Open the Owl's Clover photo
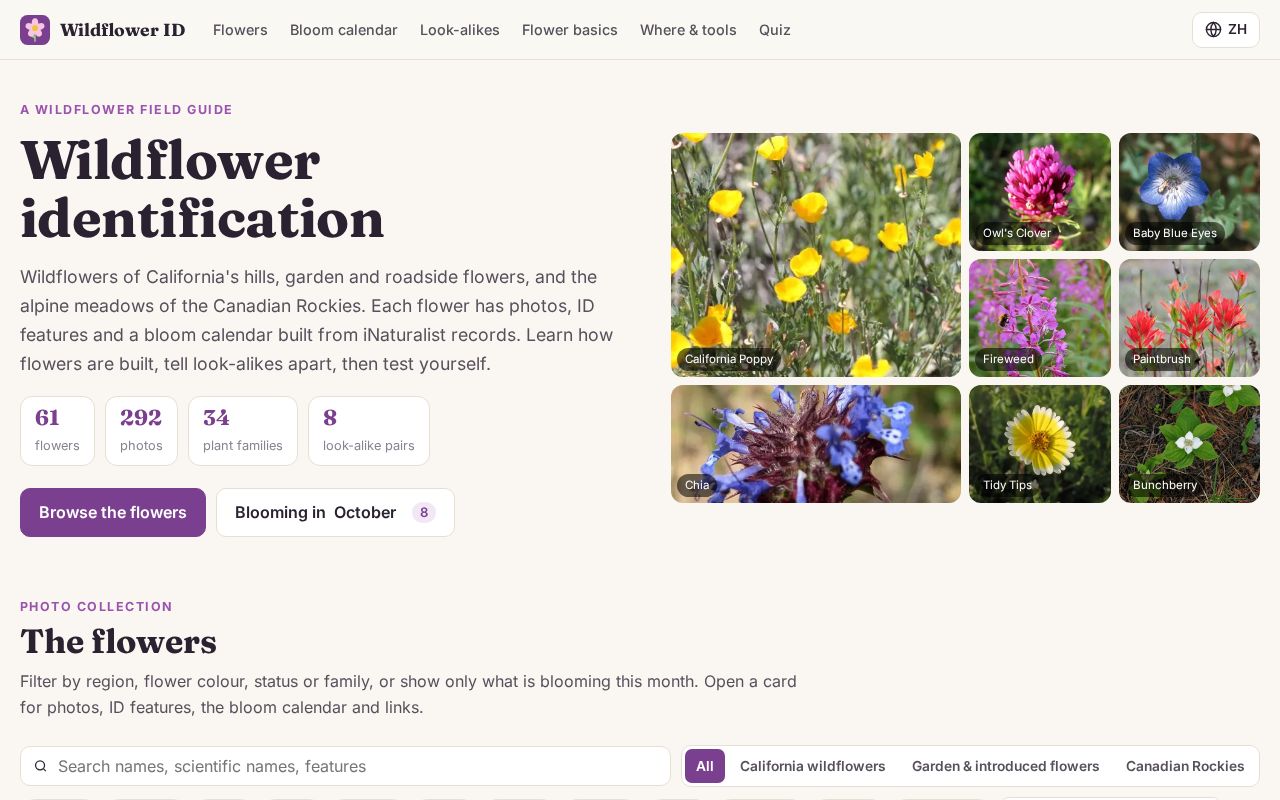 [x=1040, y=192]
